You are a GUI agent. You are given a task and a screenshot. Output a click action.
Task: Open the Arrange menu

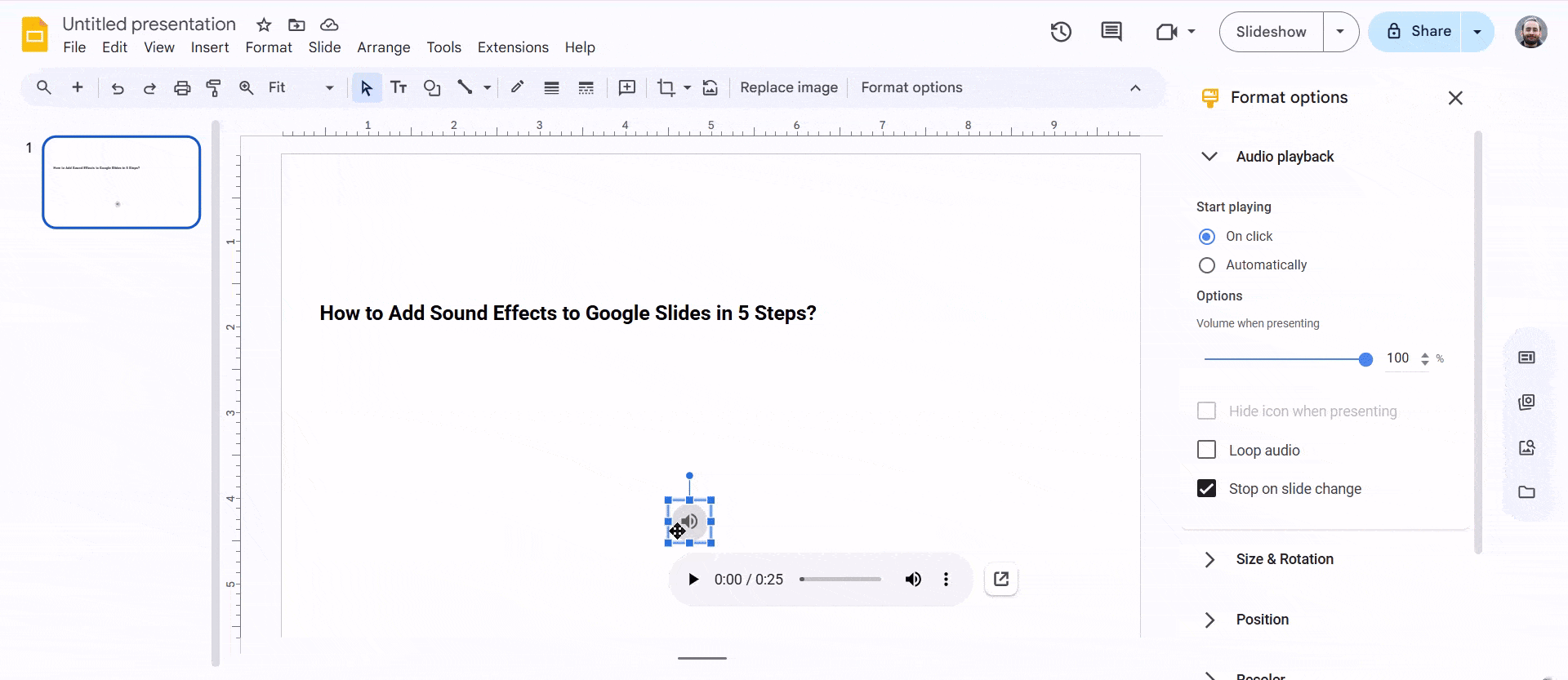pos(383,47)
